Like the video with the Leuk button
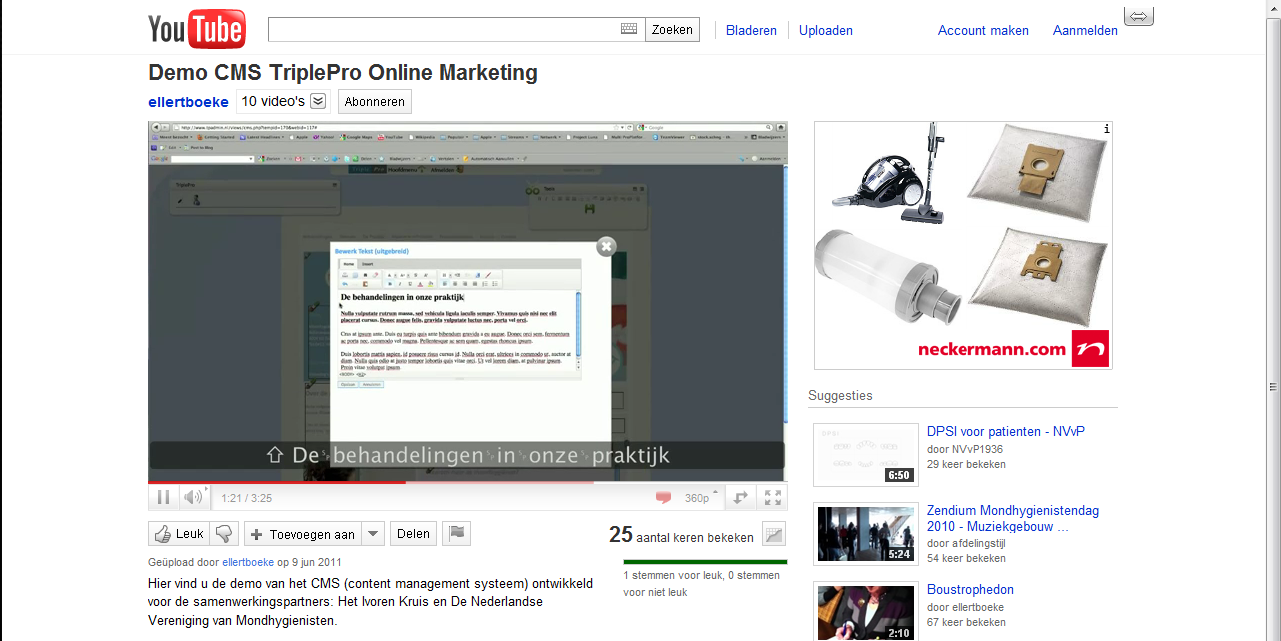Image resolution: width=1281 pixels, height=641 pixels. point(179,534)
